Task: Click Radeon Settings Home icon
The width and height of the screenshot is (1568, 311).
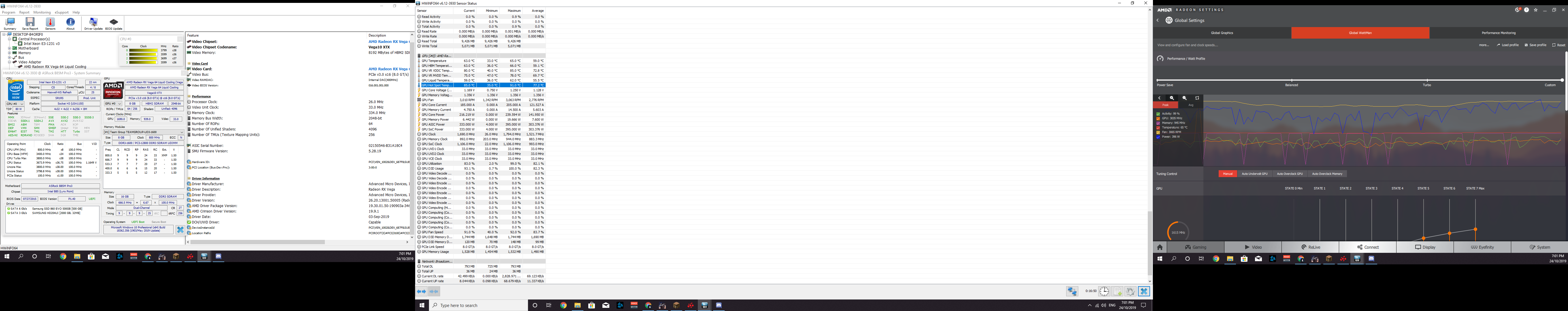Action: coord(1160,247)
